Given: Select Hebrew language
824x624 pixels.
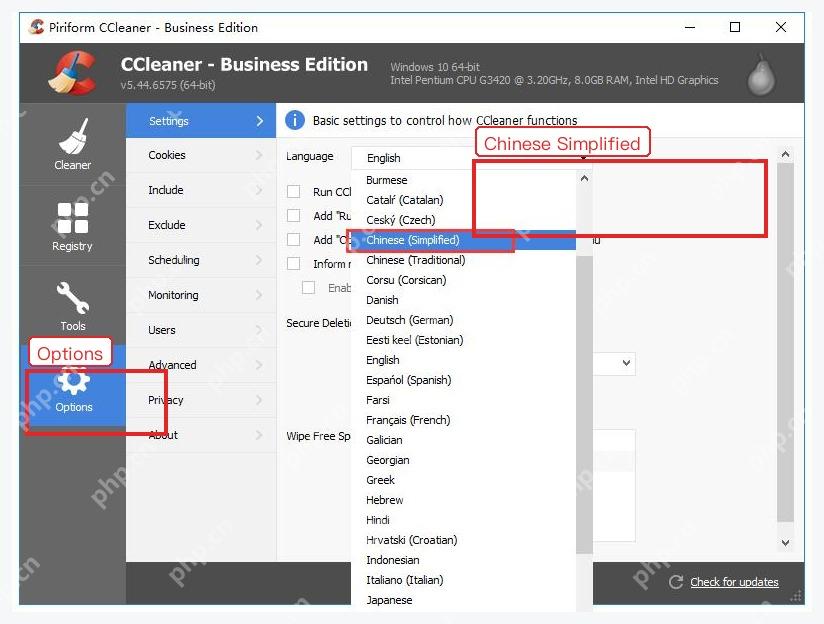Looking at the screenshot, I should tap(464, 500).
